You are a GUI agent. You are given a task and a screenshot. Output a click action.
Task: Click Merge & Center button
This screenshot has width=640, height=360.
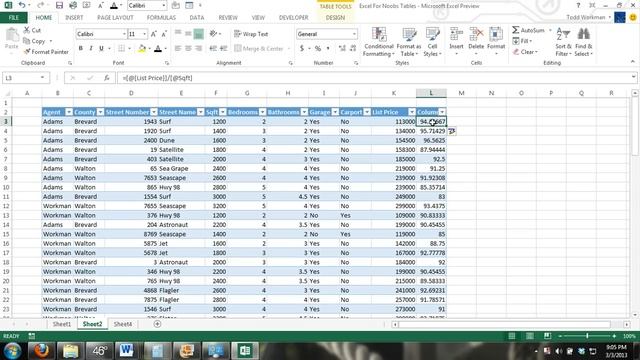click(x=259, y=49)
